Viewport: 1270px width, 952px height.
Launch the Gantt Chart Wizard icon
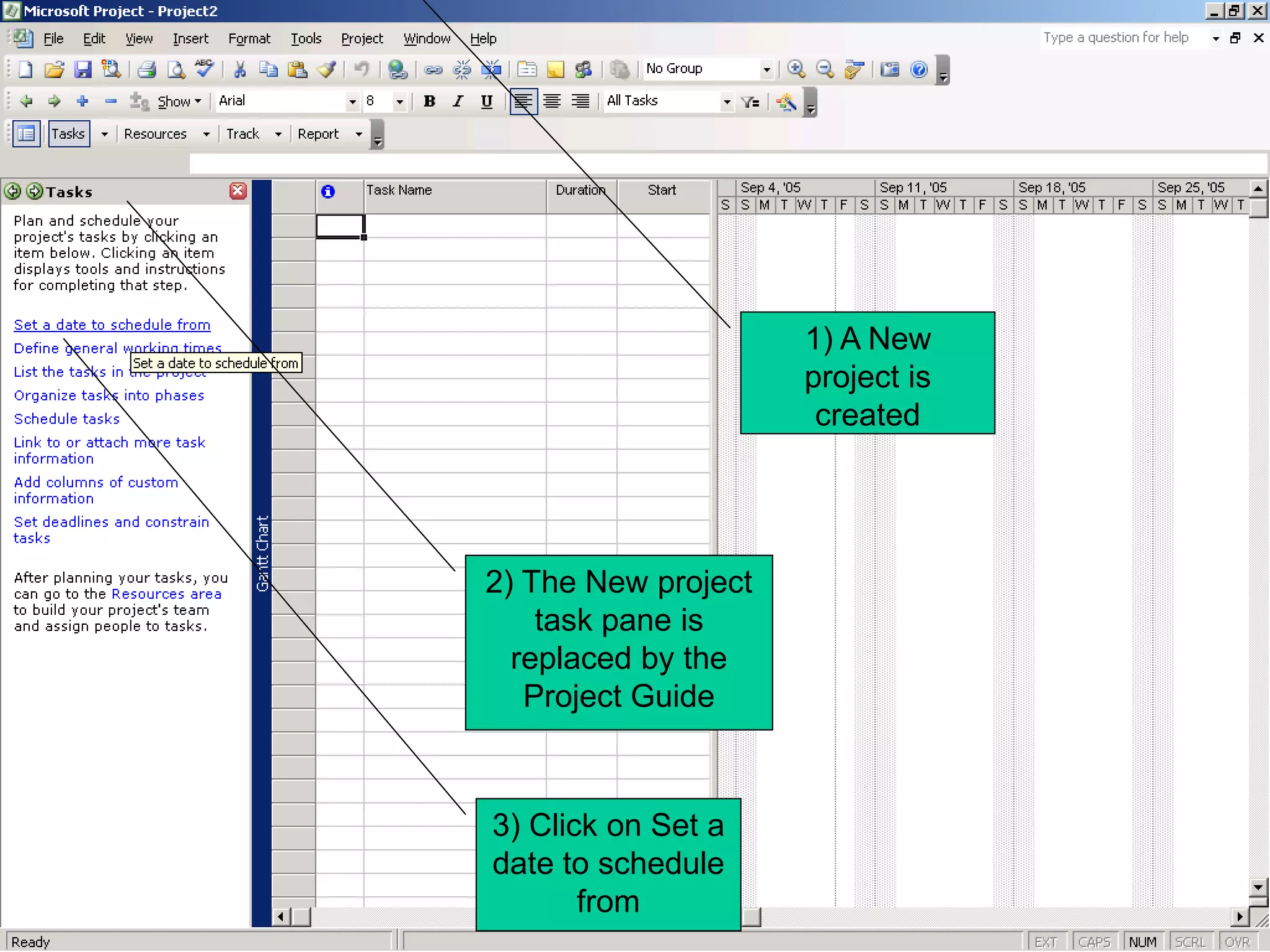click(786, 102)
